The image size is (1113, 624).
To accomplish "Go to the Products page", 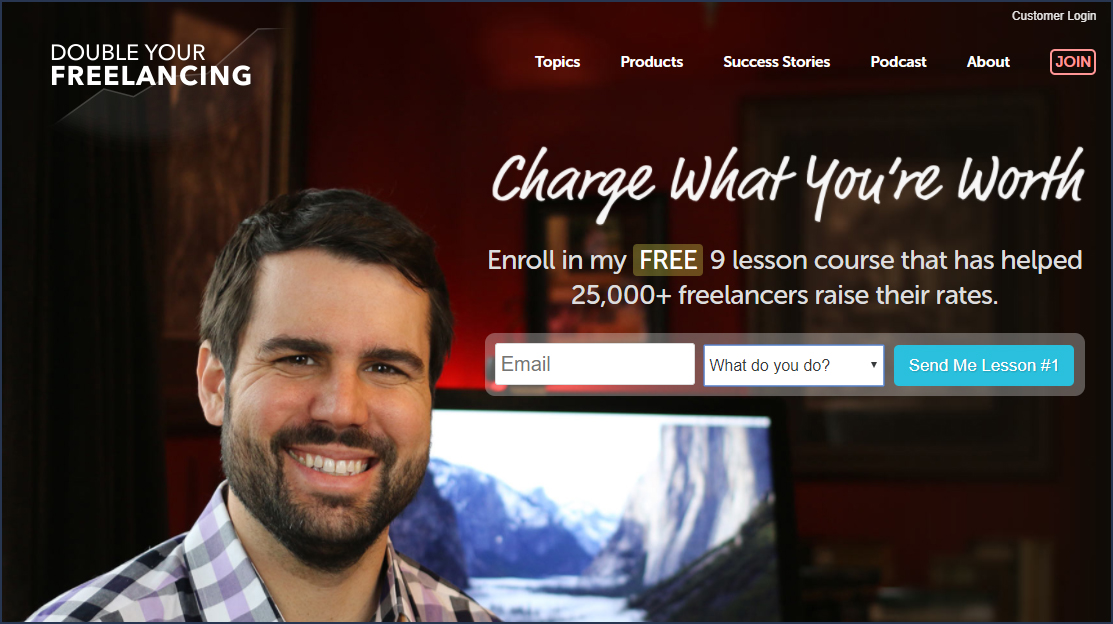I will point(652,62).
